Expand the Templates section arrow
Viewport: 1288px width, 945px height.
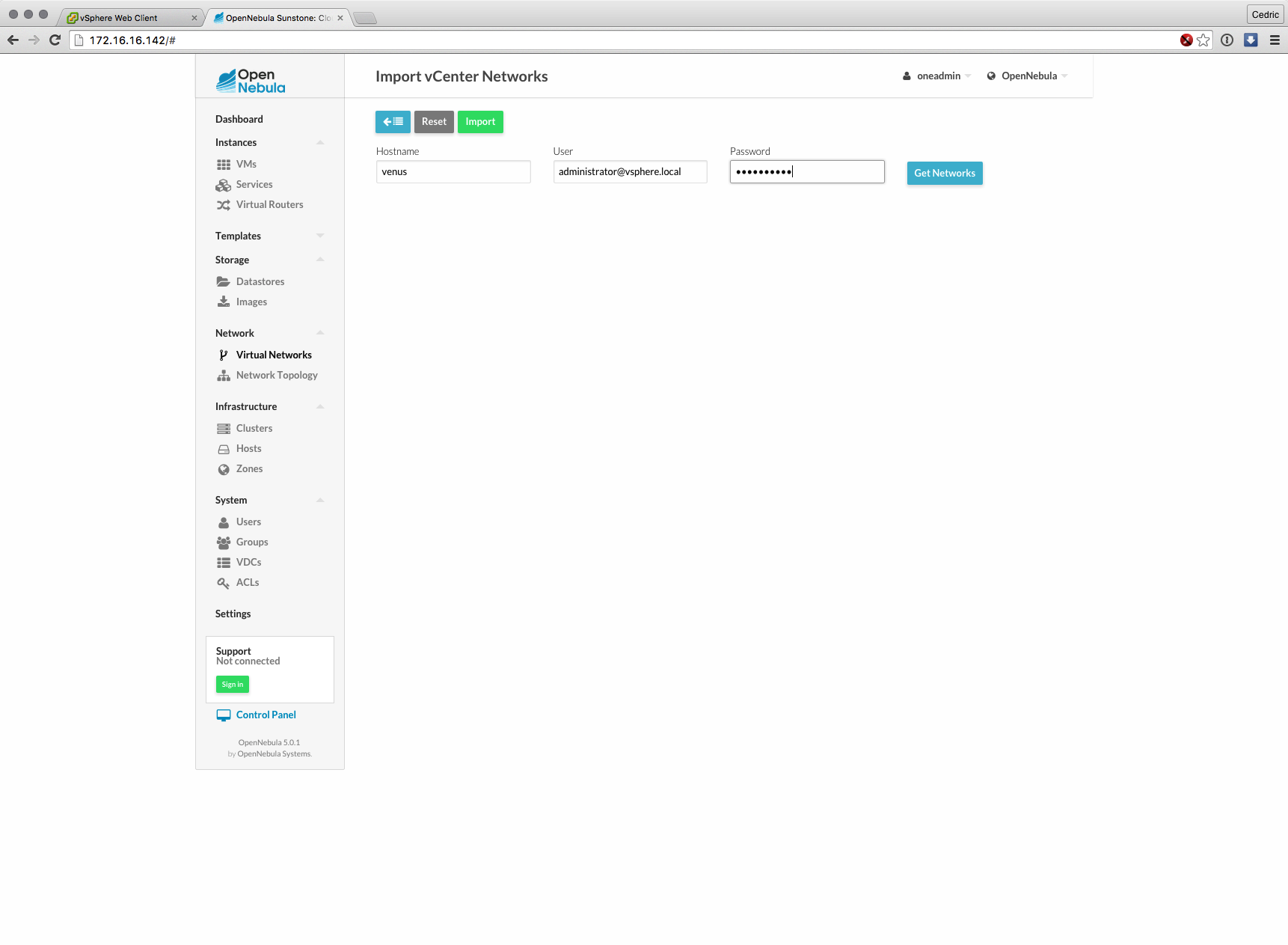(x=320, y=236)
